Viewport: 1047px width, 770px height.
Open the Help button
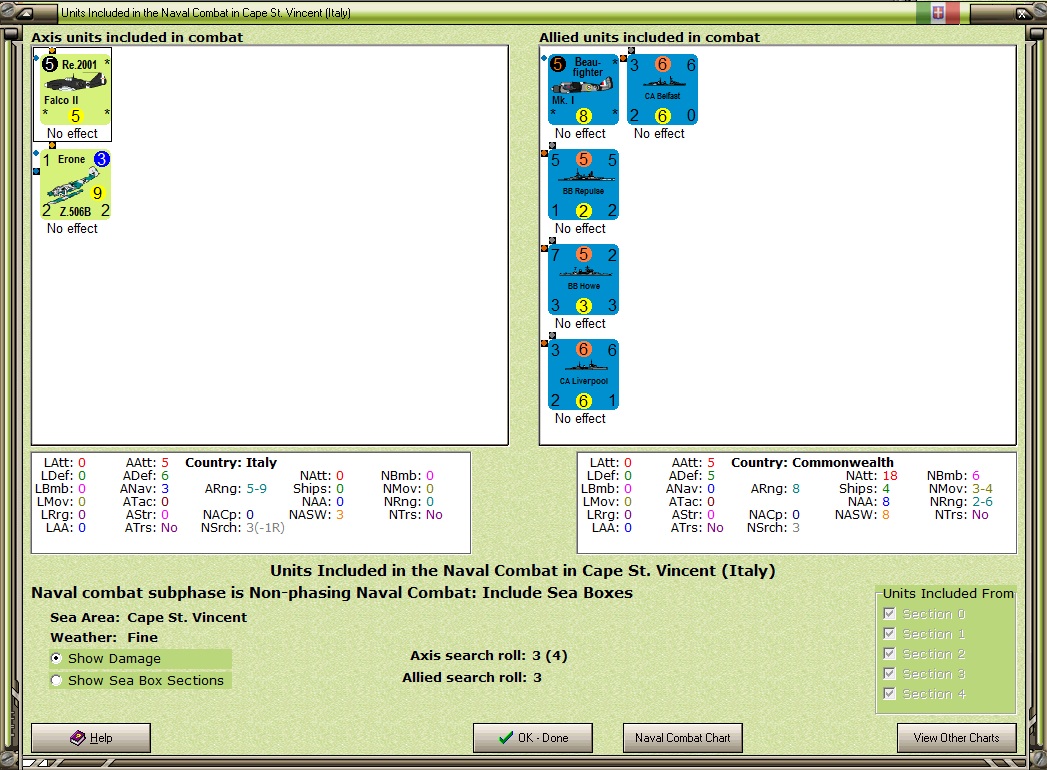[x=91, y=738]
